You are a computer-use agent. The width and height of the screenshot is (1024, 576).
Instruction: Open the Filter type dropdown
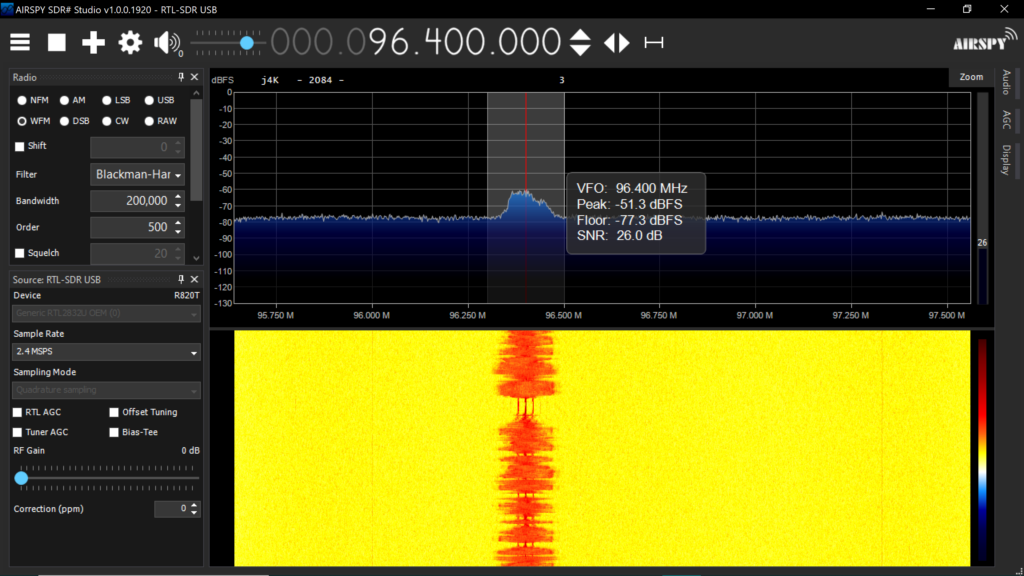(137, 174)
